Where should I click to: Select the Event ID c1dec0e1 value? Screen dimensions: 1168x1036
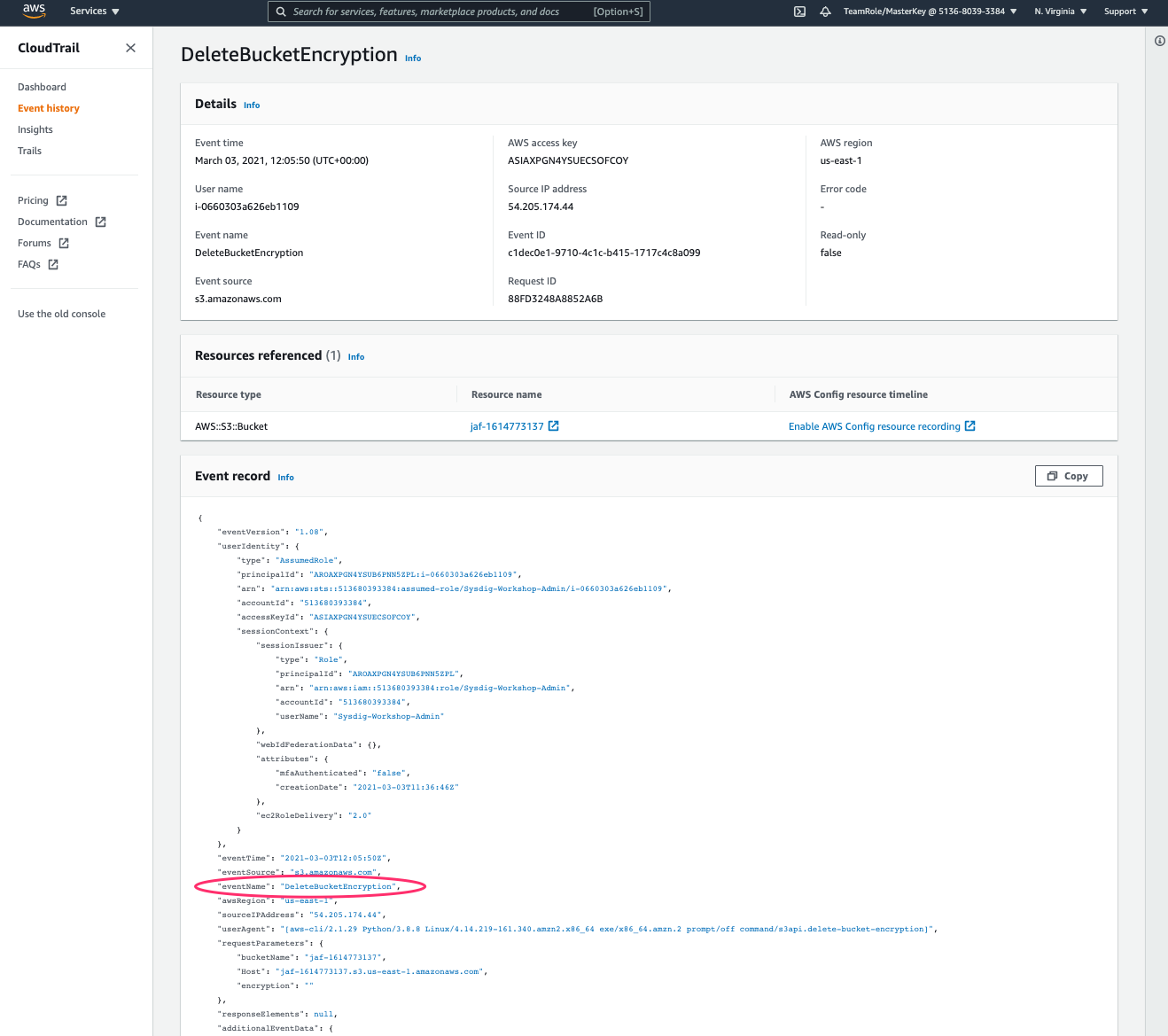[604, 253]
